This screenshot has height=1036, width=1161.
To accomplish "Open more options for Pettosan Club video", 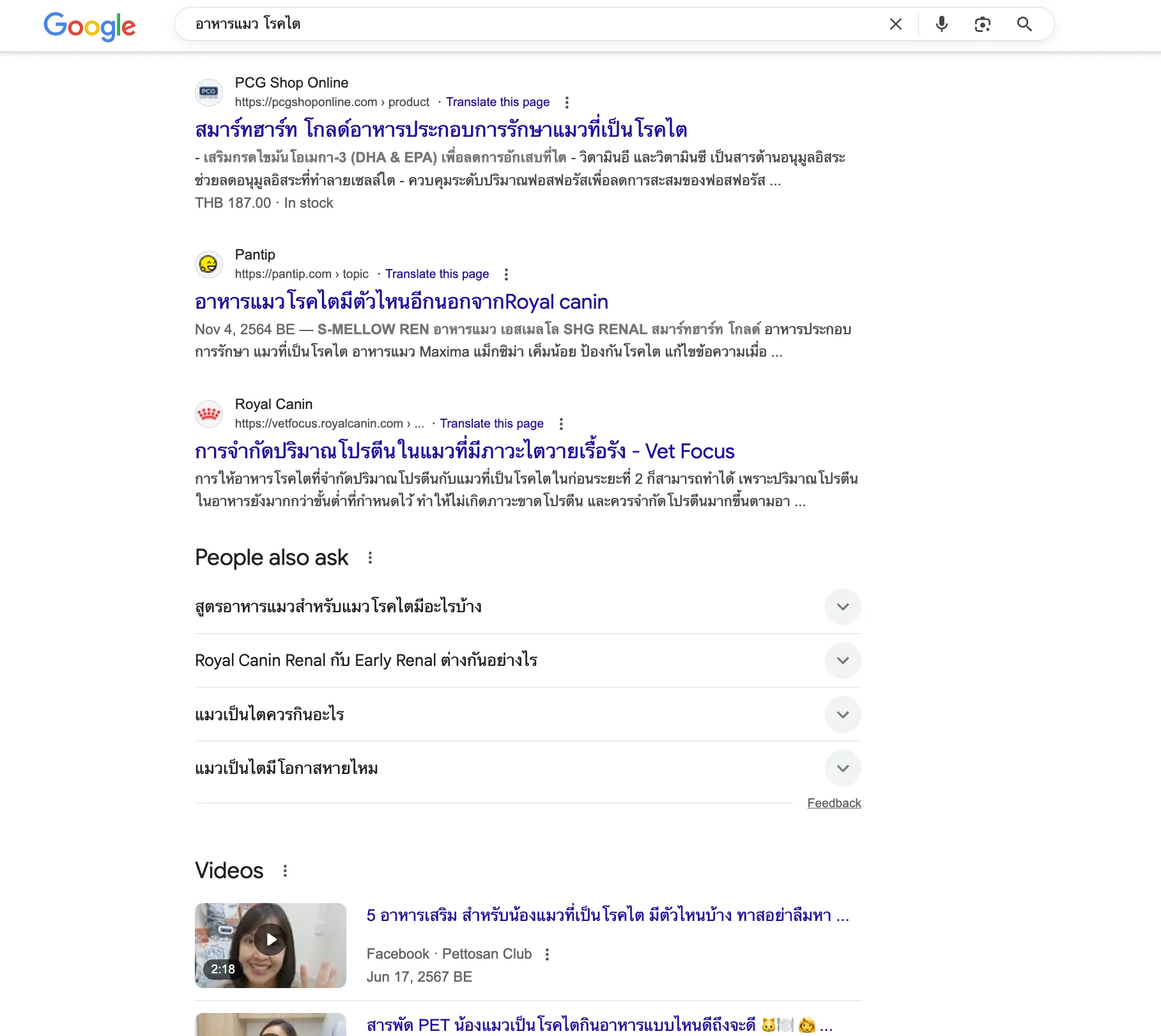I will [547, 954].
